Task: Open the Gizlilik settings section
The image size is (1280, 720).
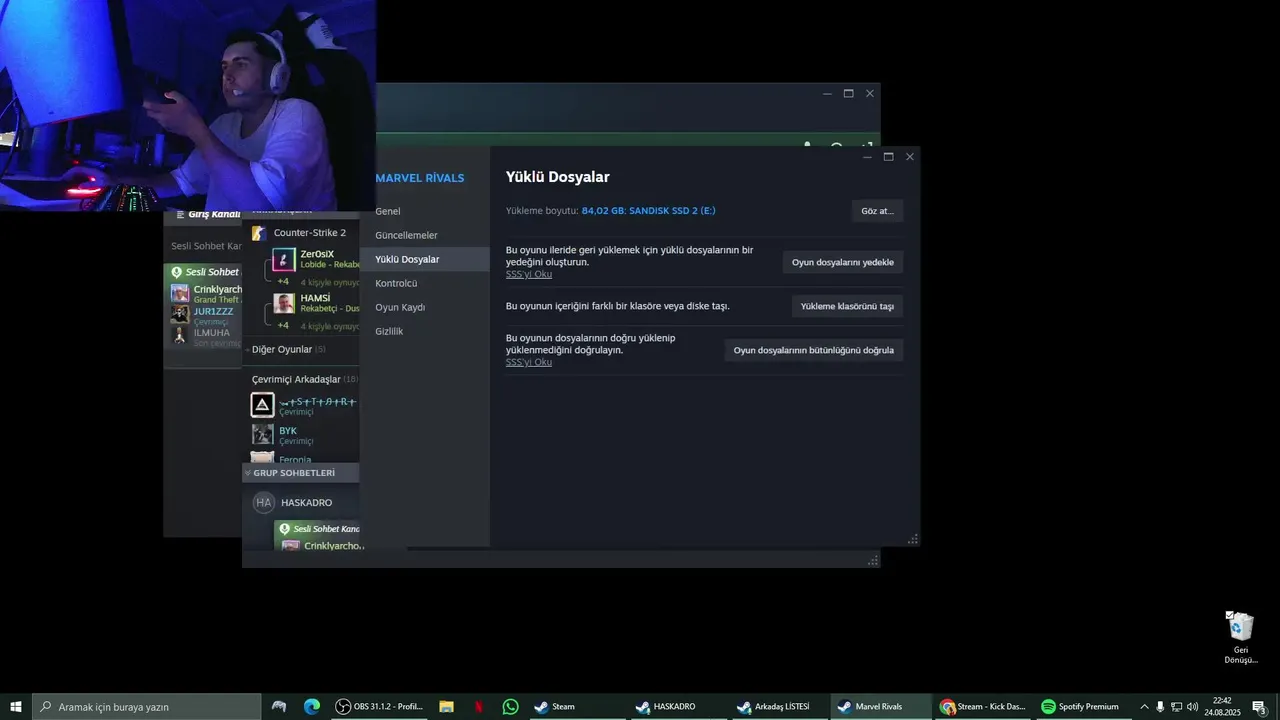Action: pyautogui.click(x=425, y=331)
